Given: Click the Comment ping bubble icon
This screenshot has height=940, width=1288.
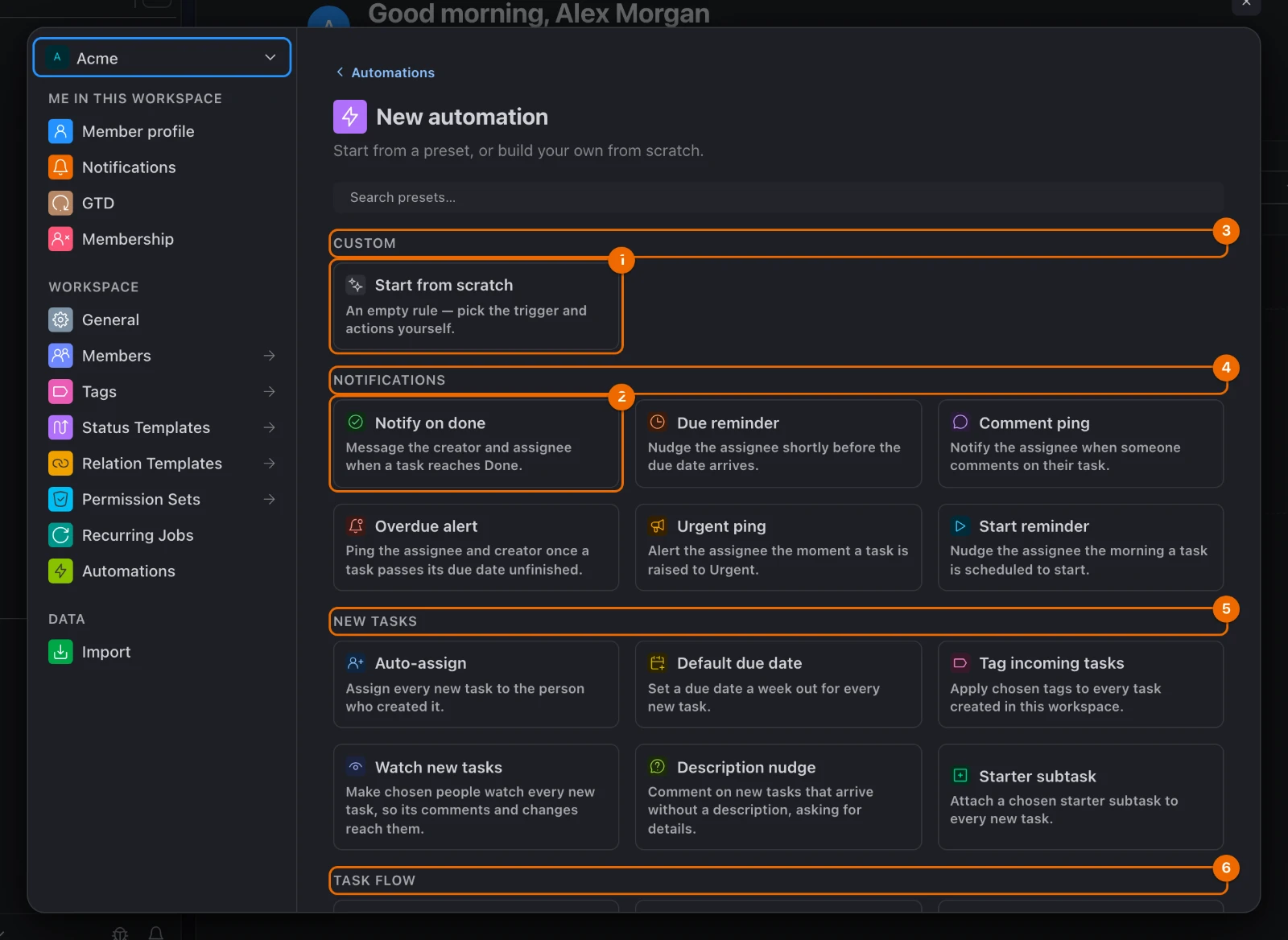Looking at the screenshot, I should pos(960,423).
